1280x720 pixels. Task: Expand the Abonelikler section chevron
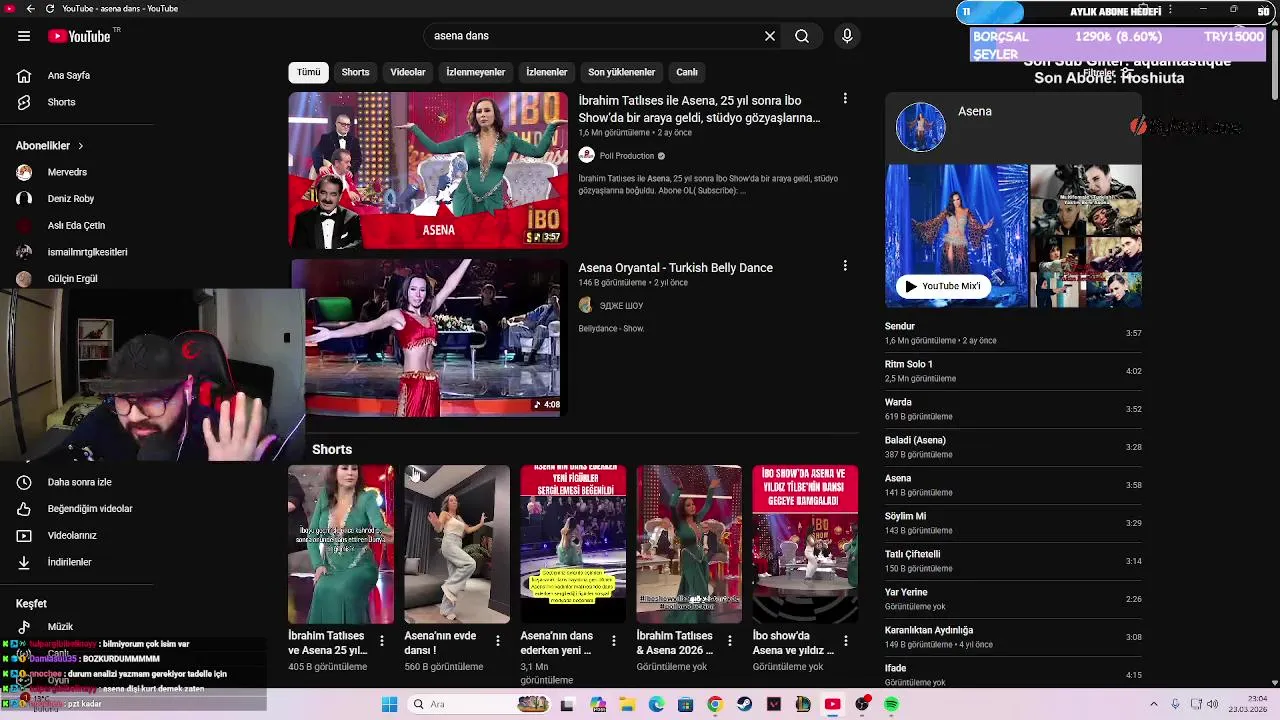pyautogui.click(x=81, y=146)
